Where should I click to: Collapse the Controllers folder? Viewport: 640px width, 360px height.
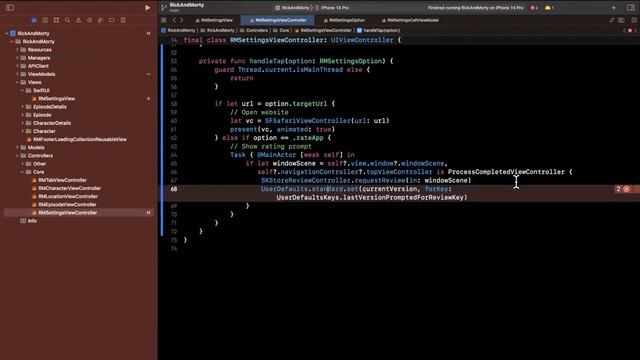18,156
